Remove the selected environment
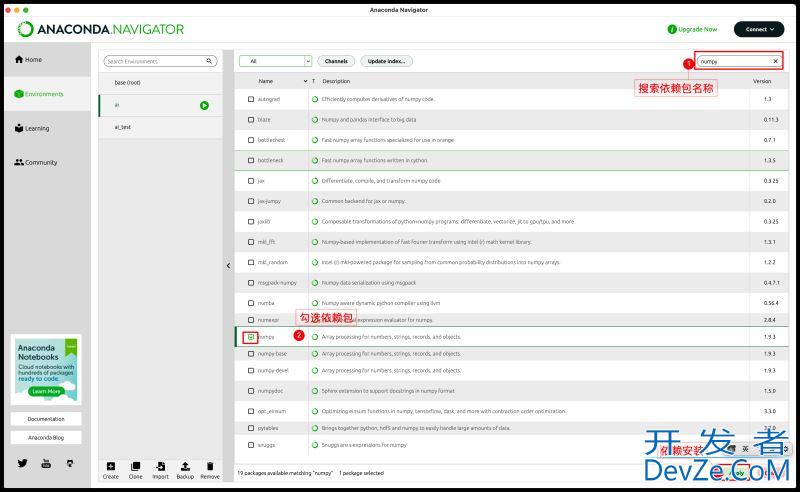Viewport: 800px width, 492px height. click(x=210, y=471)
